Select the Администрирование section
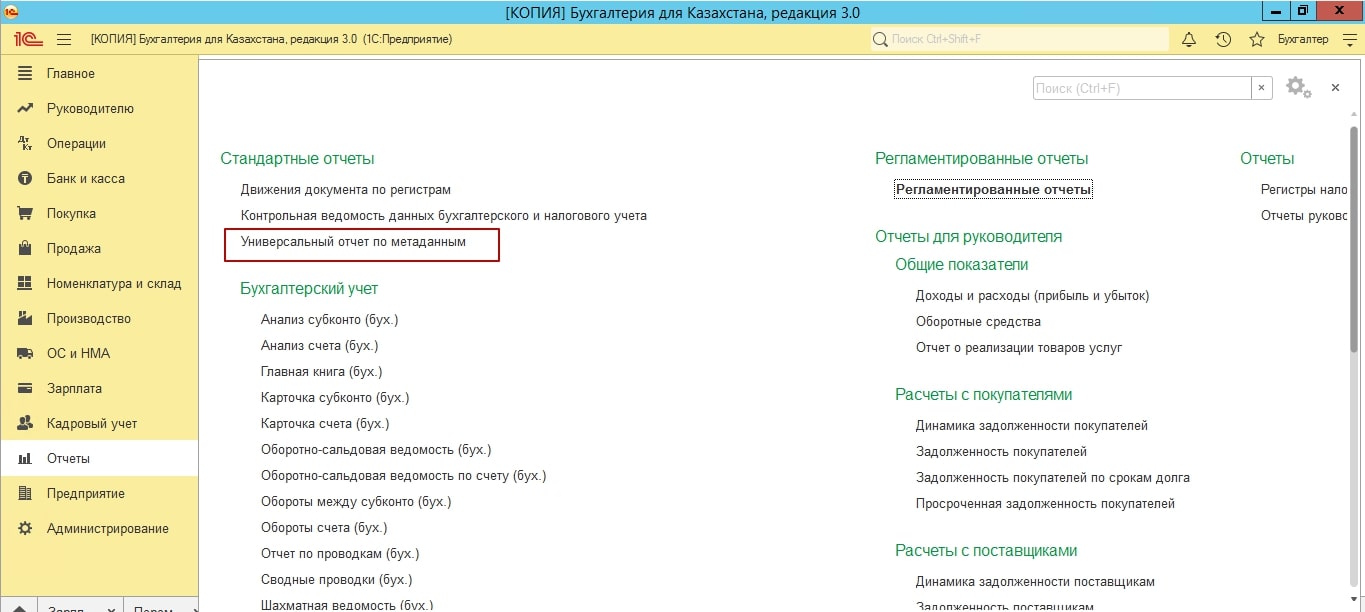Screen dimensions: 1365x612 pos(107,528)
